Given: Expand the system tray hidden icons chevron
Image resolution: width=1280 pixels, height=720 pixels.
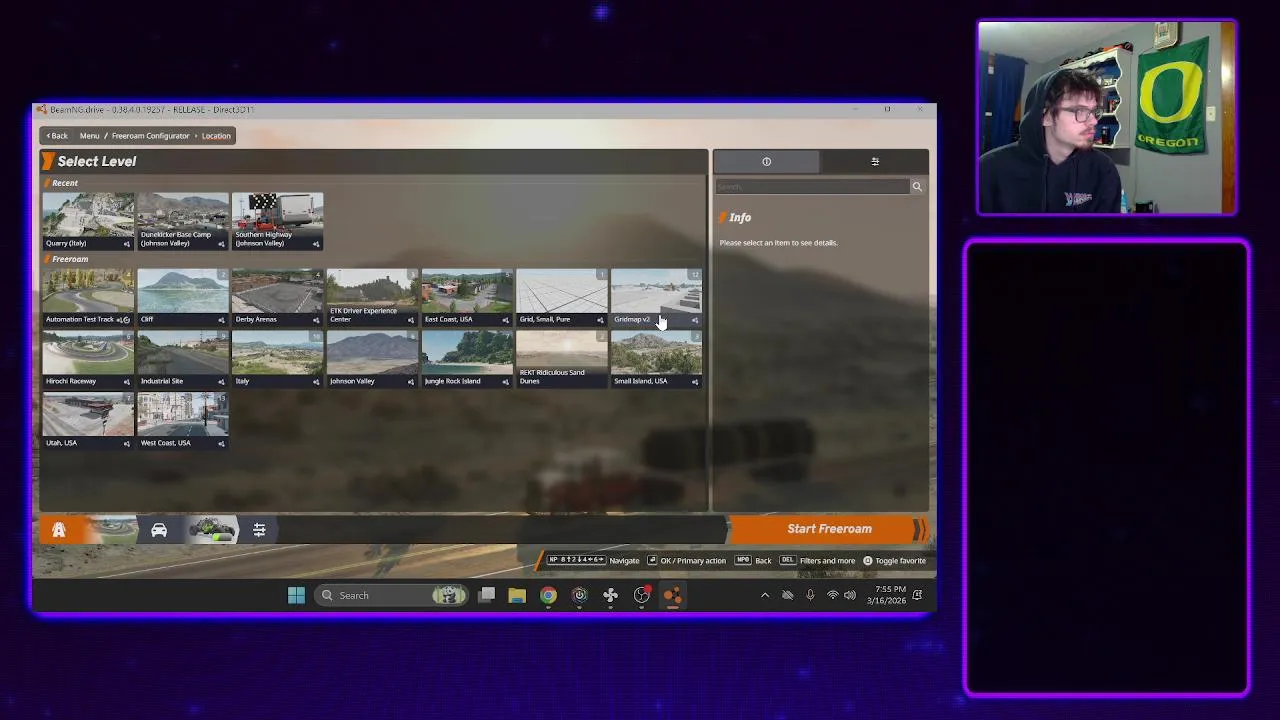Looking at the screenshot, I should (x=765, y=596).
